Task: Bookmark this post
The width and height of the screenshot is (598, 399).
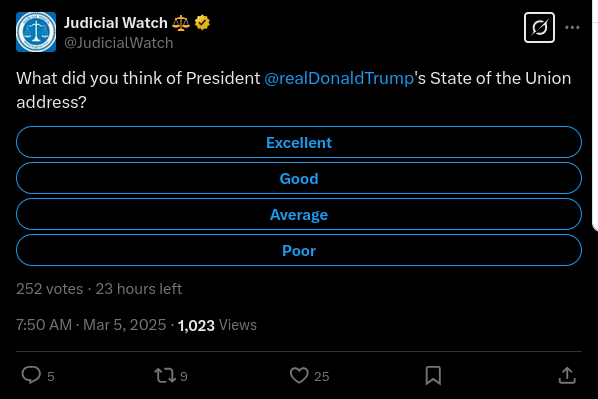Action: 433,375
